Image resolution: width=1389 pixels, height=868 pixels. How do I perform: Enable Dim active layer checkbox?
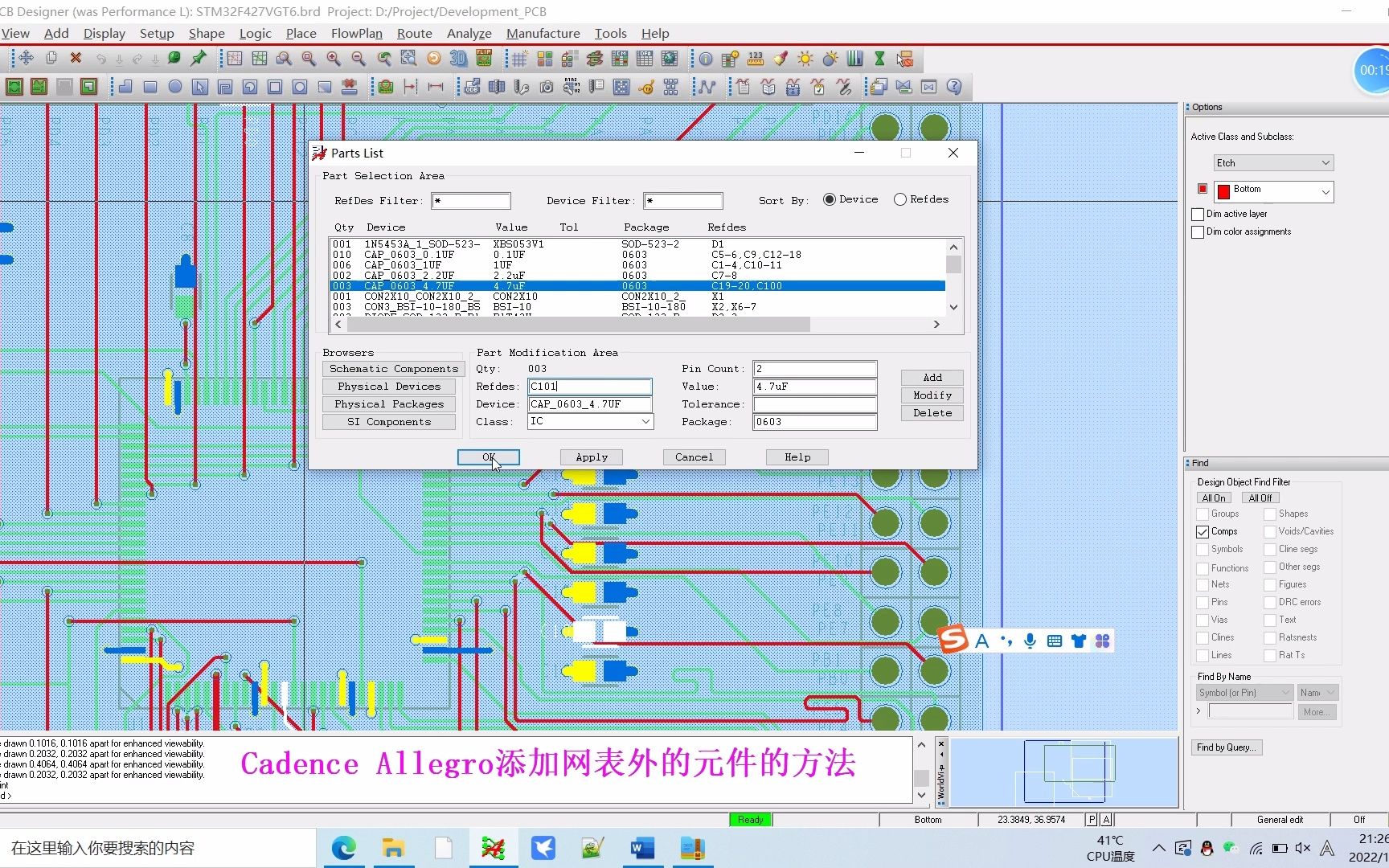(1198, 215)
